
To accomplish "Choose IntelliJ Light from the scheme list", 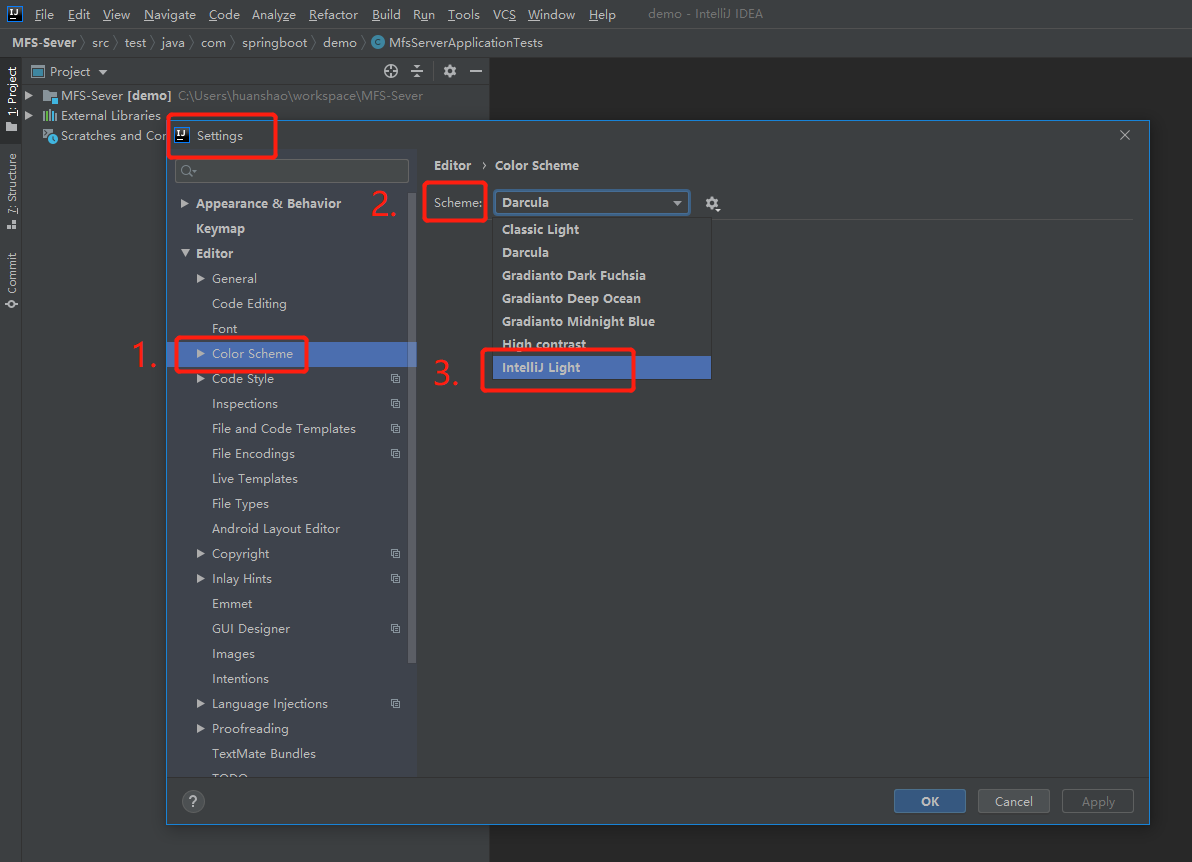I will pyautogui.click(x=541, y=367).
